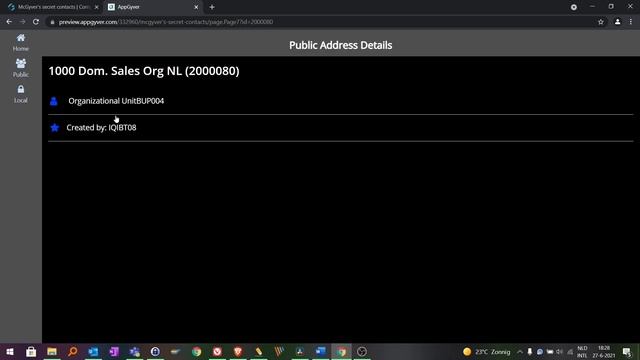Open Microsoft Teams from taskbar
The height and width of the screenshot is (360, 640).
[135, 351]
